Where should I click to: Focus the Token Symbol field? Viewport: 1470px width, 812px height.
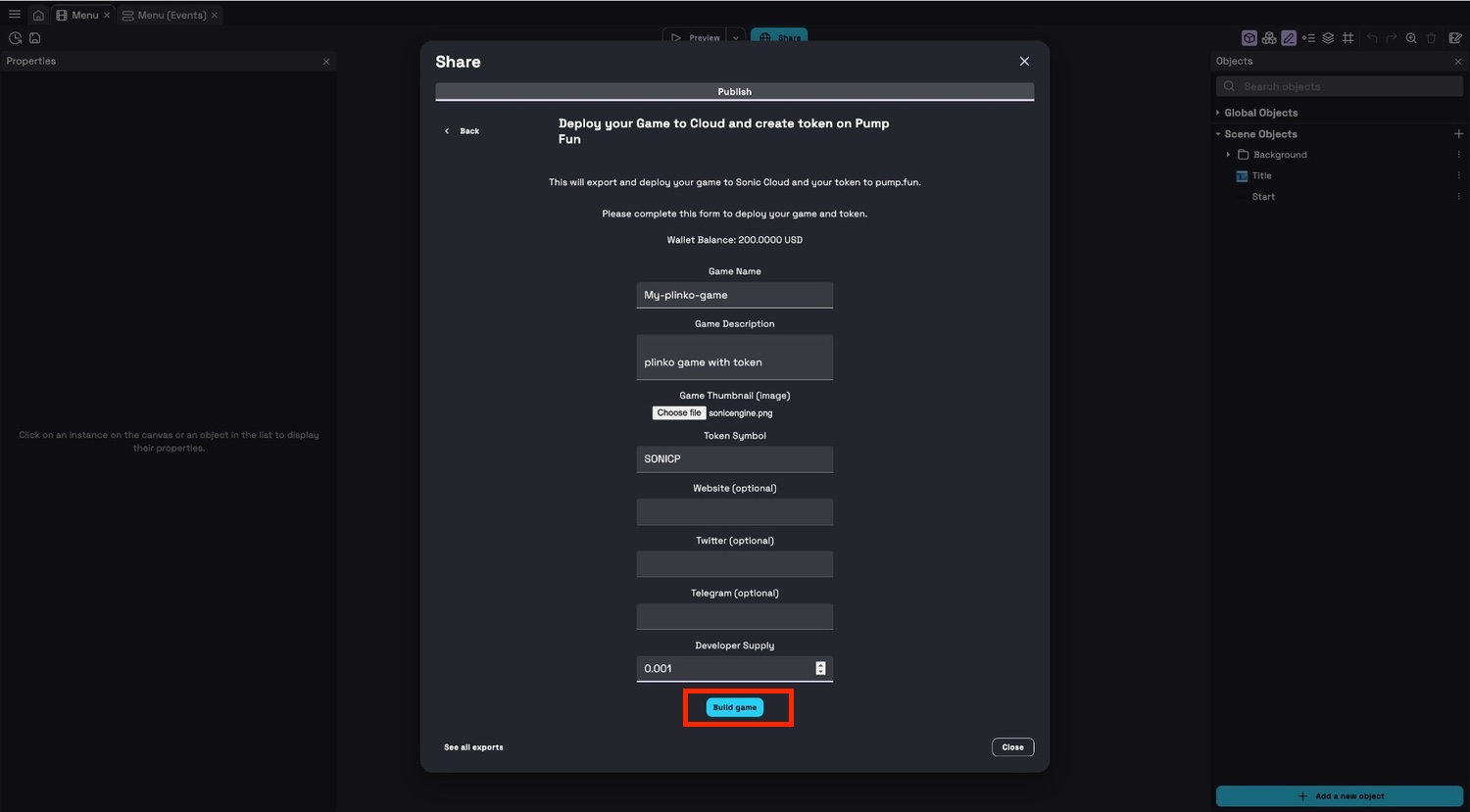pyautogui.click(x=735, y=459)
